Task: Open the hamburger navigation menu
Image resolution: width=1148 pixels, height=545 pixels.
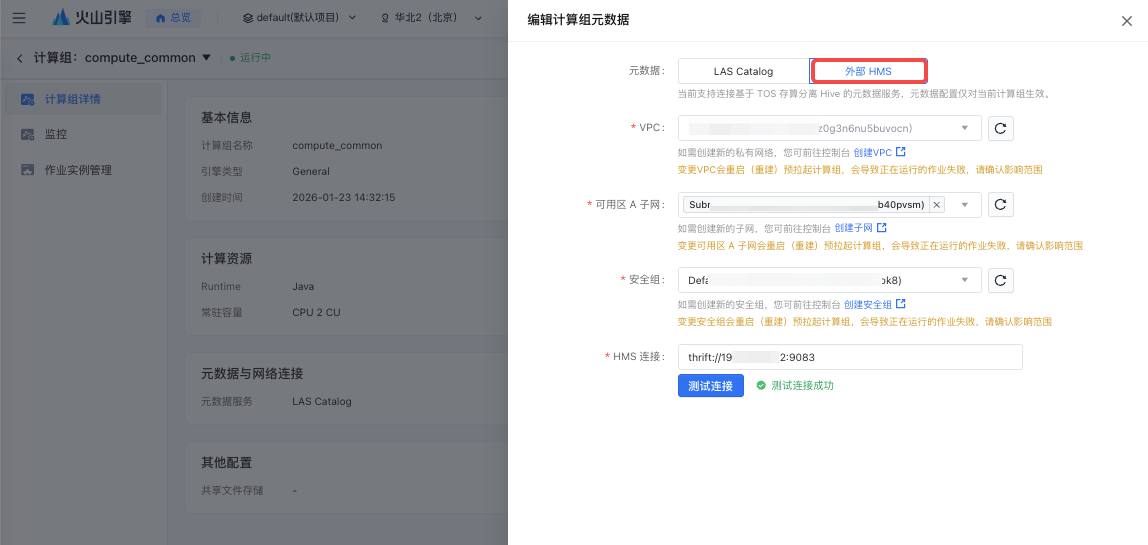Action: [19, 18]
